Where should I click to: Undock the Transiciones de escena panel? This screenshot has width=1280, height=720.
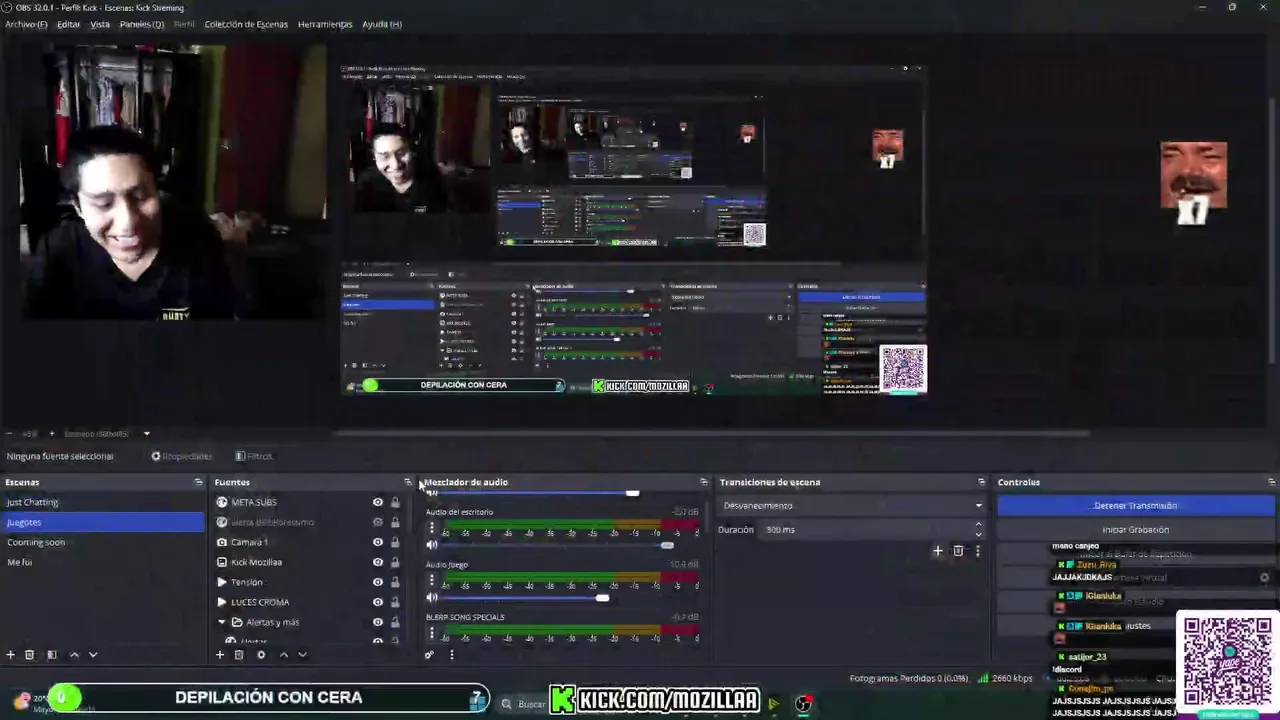pyautogui.click(x=981, y=482)
